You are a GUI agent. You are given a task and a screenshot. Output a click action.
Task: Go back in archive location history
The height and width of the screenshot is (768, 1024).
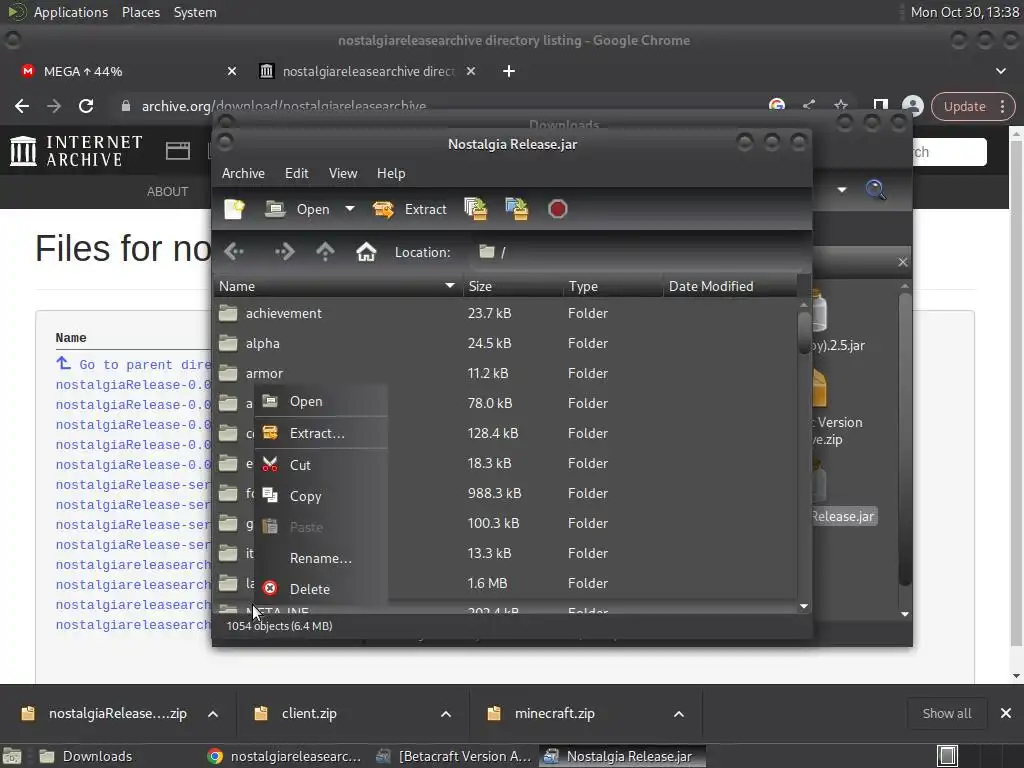[x=234, y=251]
